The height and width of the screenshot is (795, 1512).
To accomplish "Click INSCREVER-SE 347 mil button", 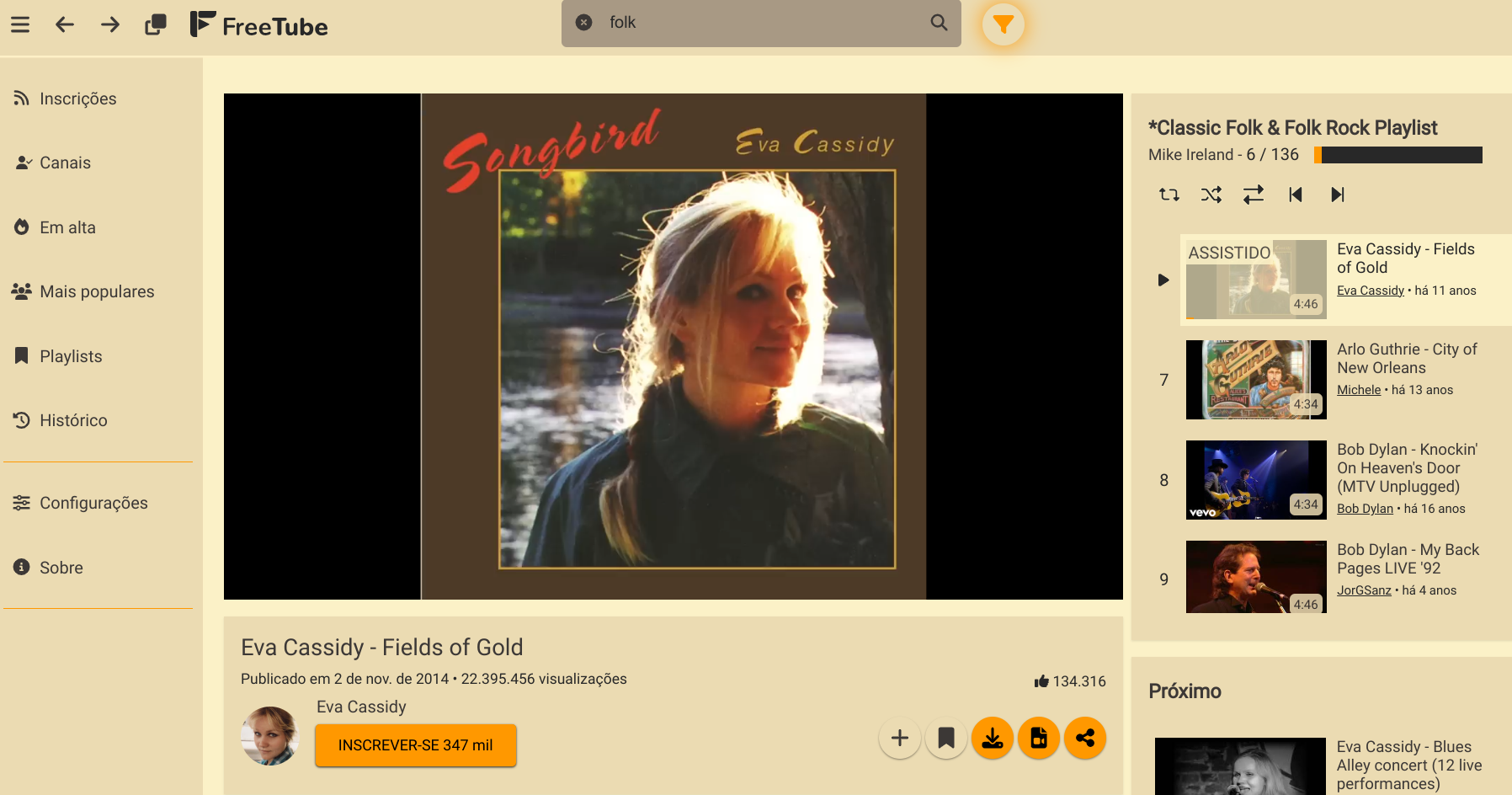I will tap(416, 745).
